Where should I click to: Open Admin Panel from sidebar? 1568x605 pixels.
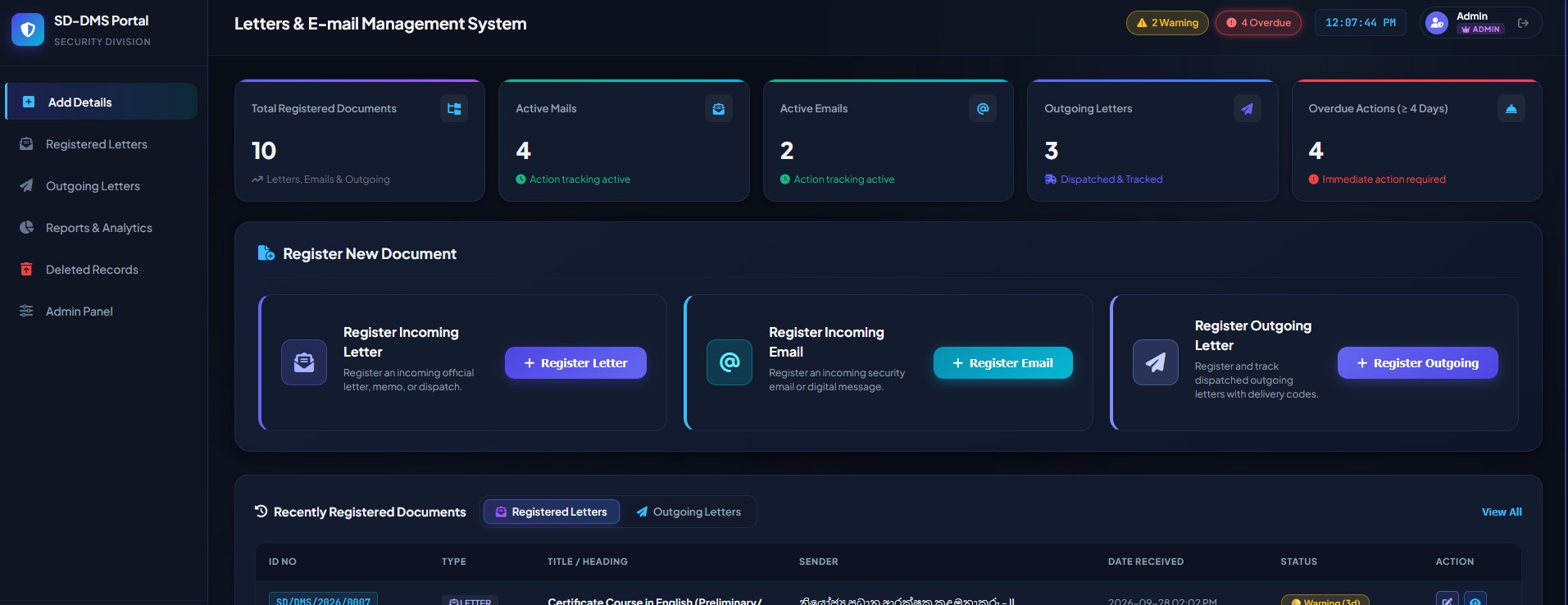coord(102,311)
